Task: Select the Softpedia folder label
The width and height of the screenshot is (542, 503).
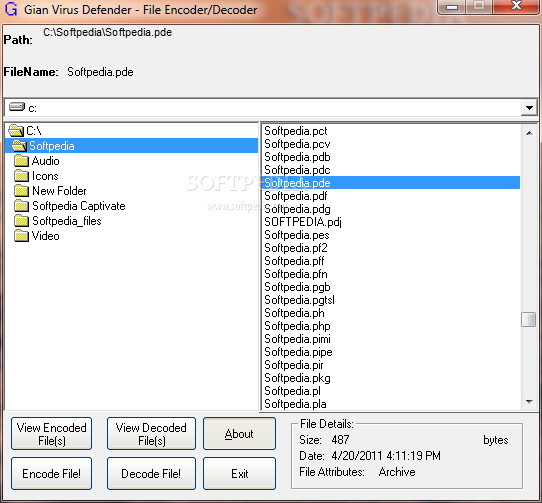Action: 52,146
